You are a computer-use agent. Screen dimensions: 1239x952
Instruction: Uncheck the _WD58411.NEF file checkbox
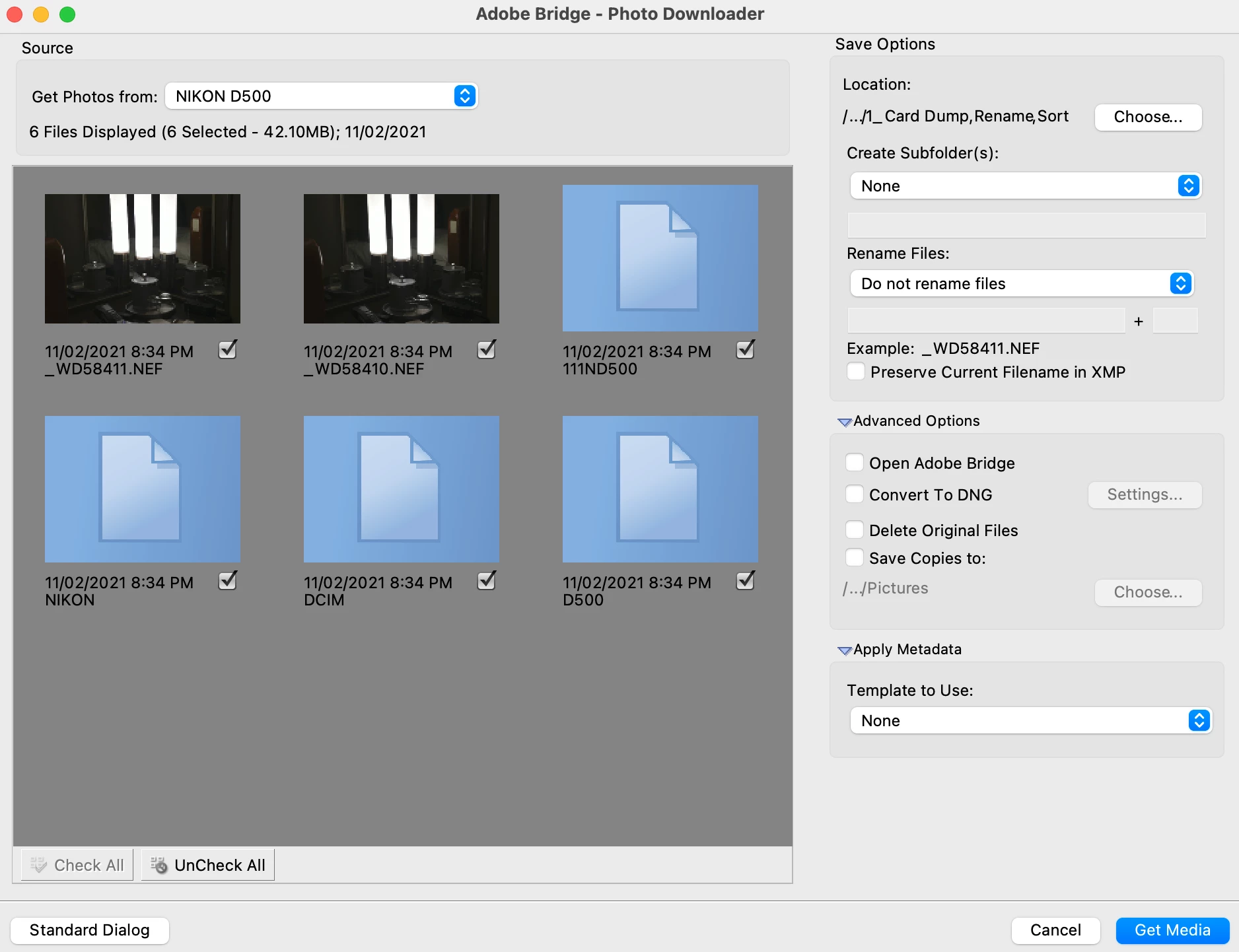click(228, 349)
